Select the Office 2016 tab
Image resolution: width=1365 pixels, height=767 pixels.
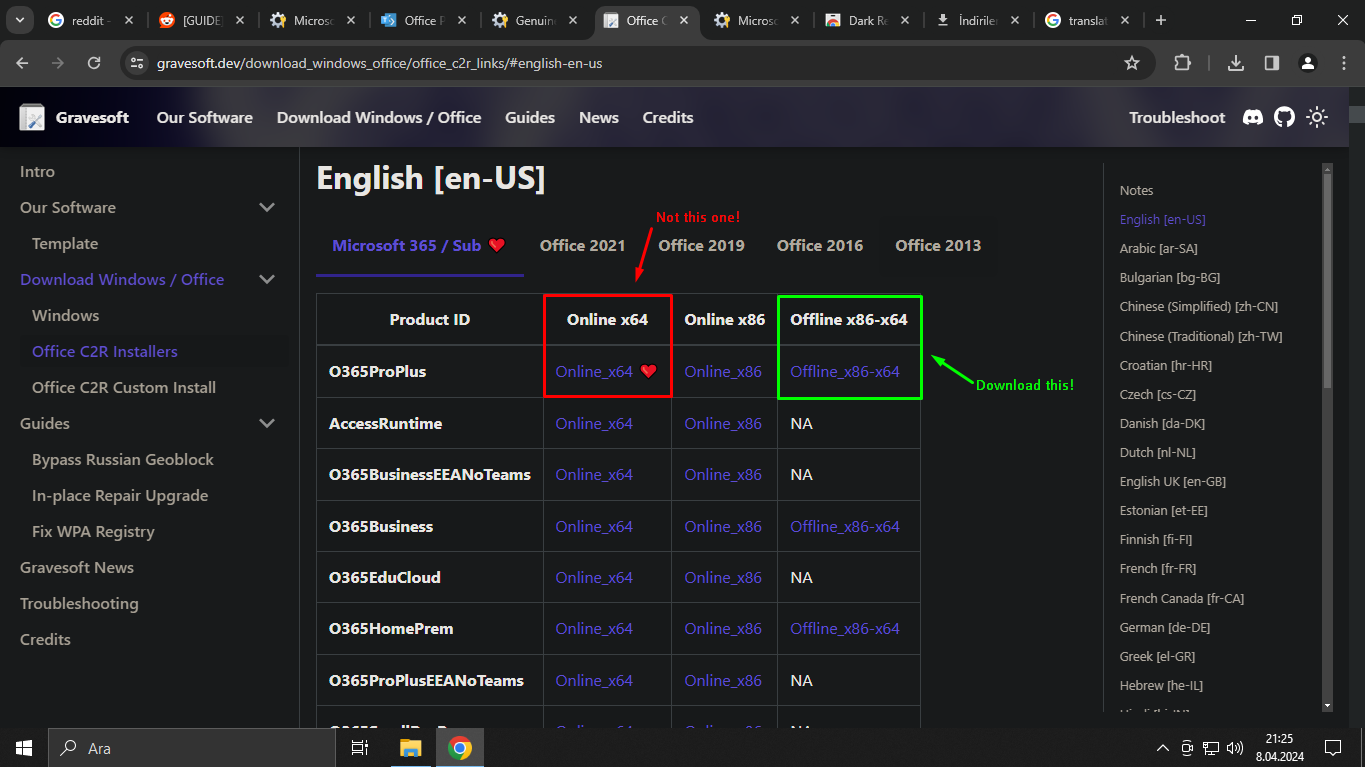[x=820, y=245]
